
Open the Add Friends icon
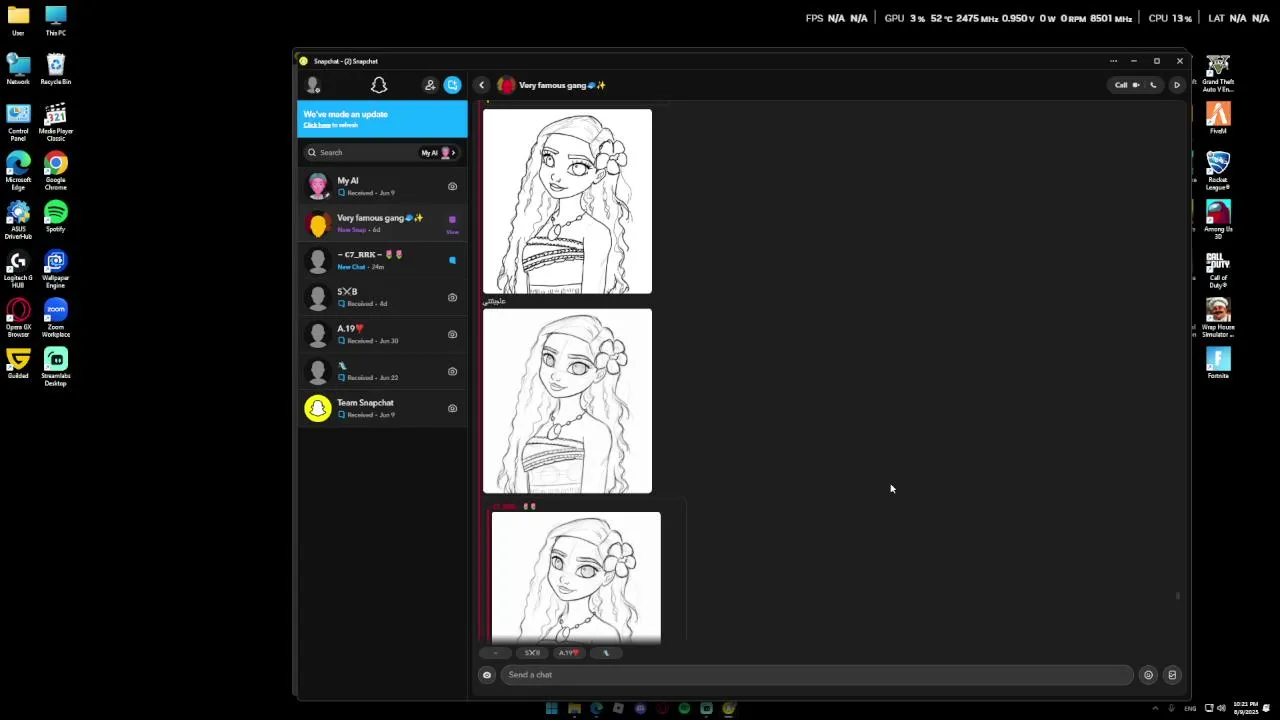tap(430, 85)
